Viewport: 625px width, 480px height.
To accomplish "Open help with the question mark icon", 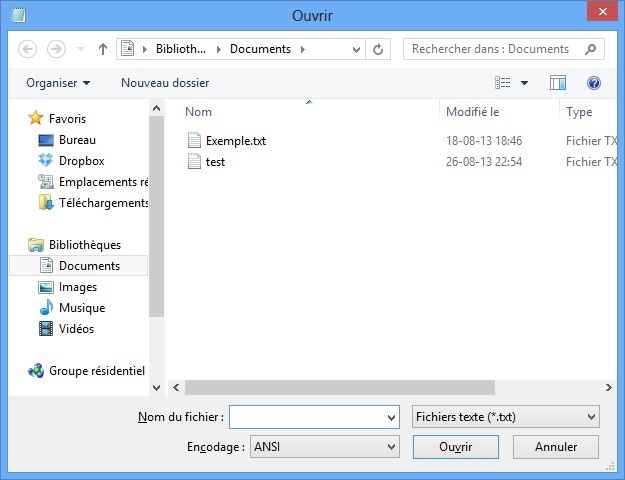I will tap(594, 83).
